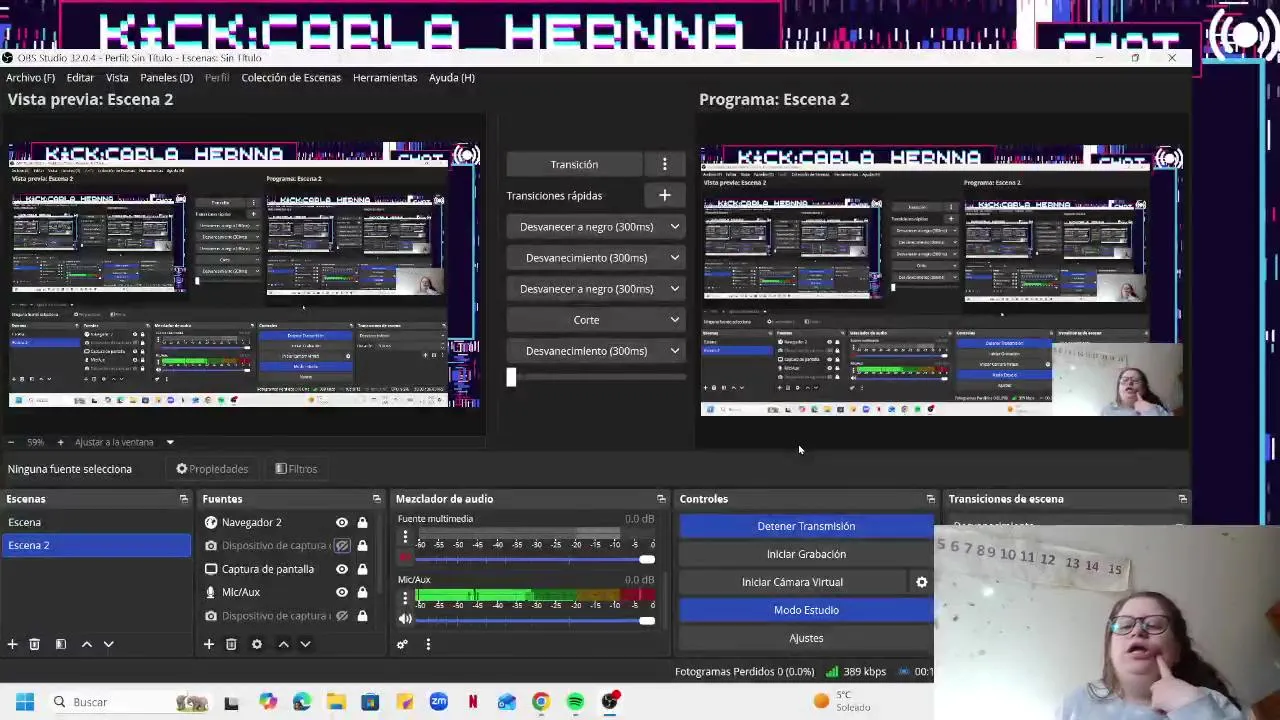1280x720 pixels.
Task: Unmute the Fuente multimedia channel
Action: [x=405, y=559]
